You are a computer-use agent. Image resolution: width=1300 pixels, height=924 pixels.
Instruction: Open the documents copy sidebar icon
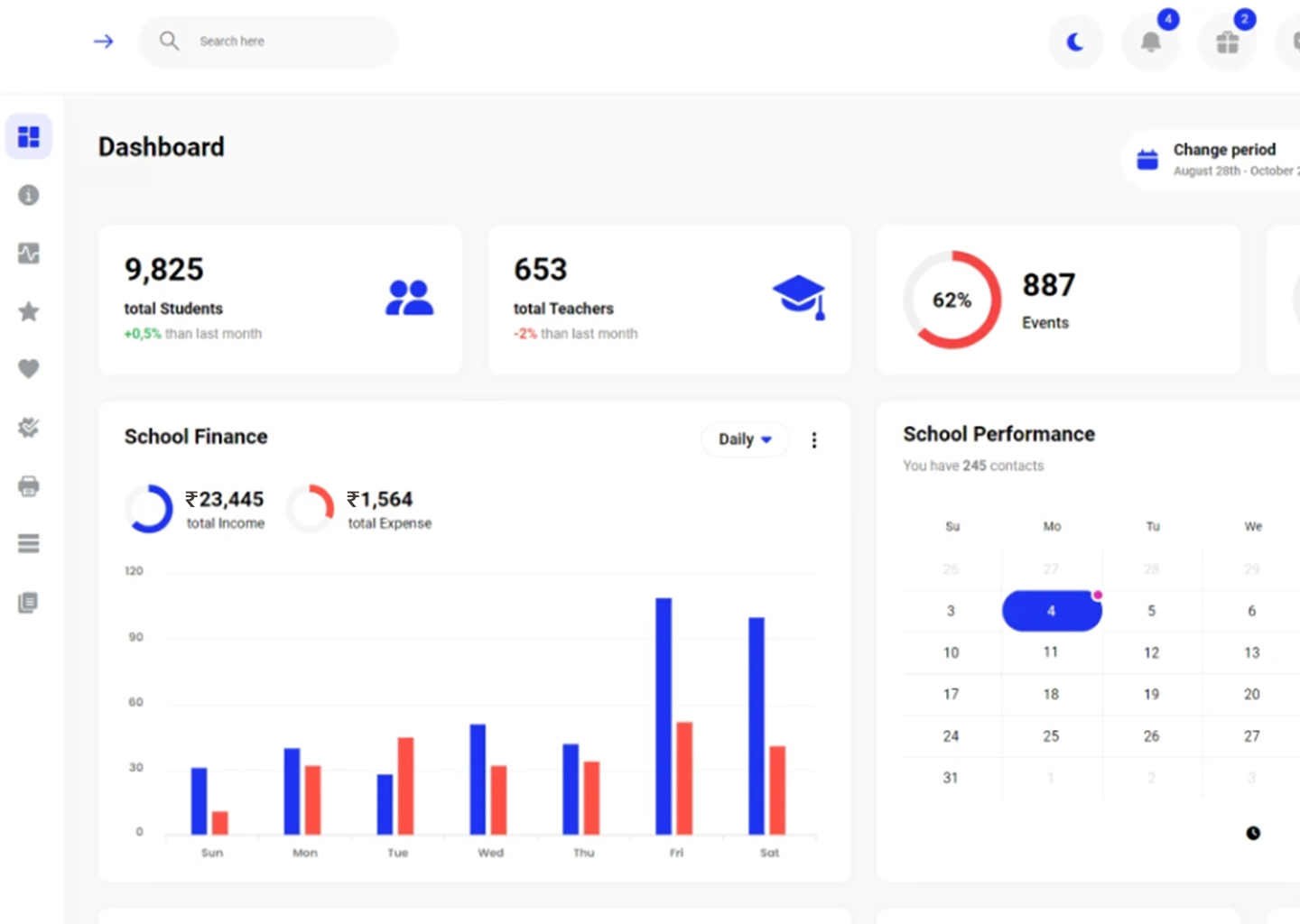coord(29,603)
